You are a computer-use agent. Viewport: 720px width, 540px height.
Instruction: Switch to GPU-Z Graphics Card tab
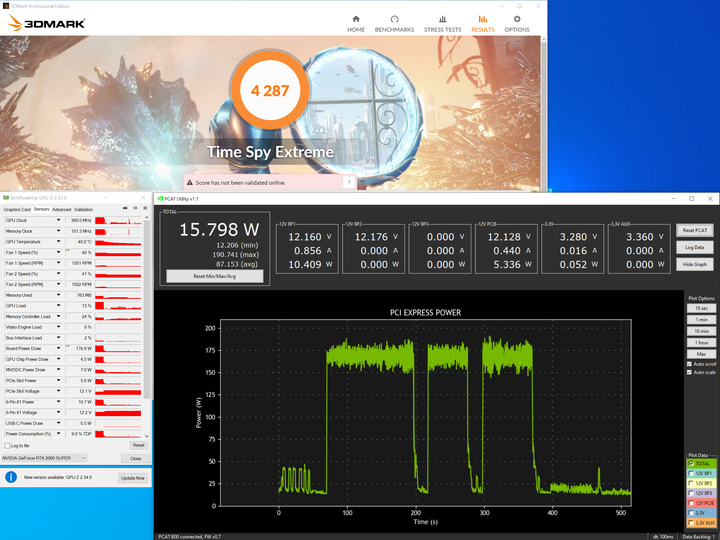17,209
